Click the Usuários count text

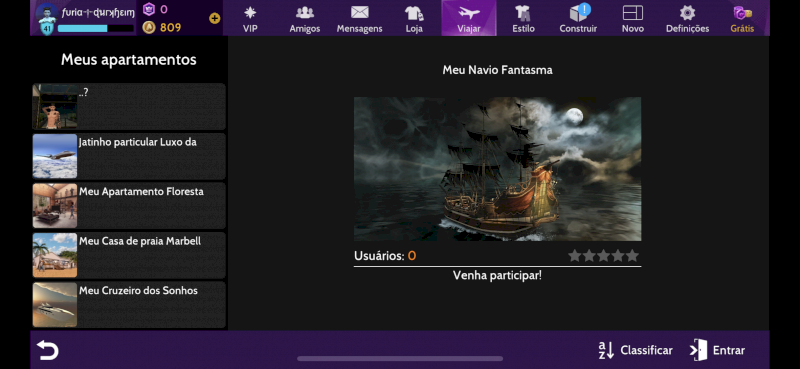pos(385,256)
